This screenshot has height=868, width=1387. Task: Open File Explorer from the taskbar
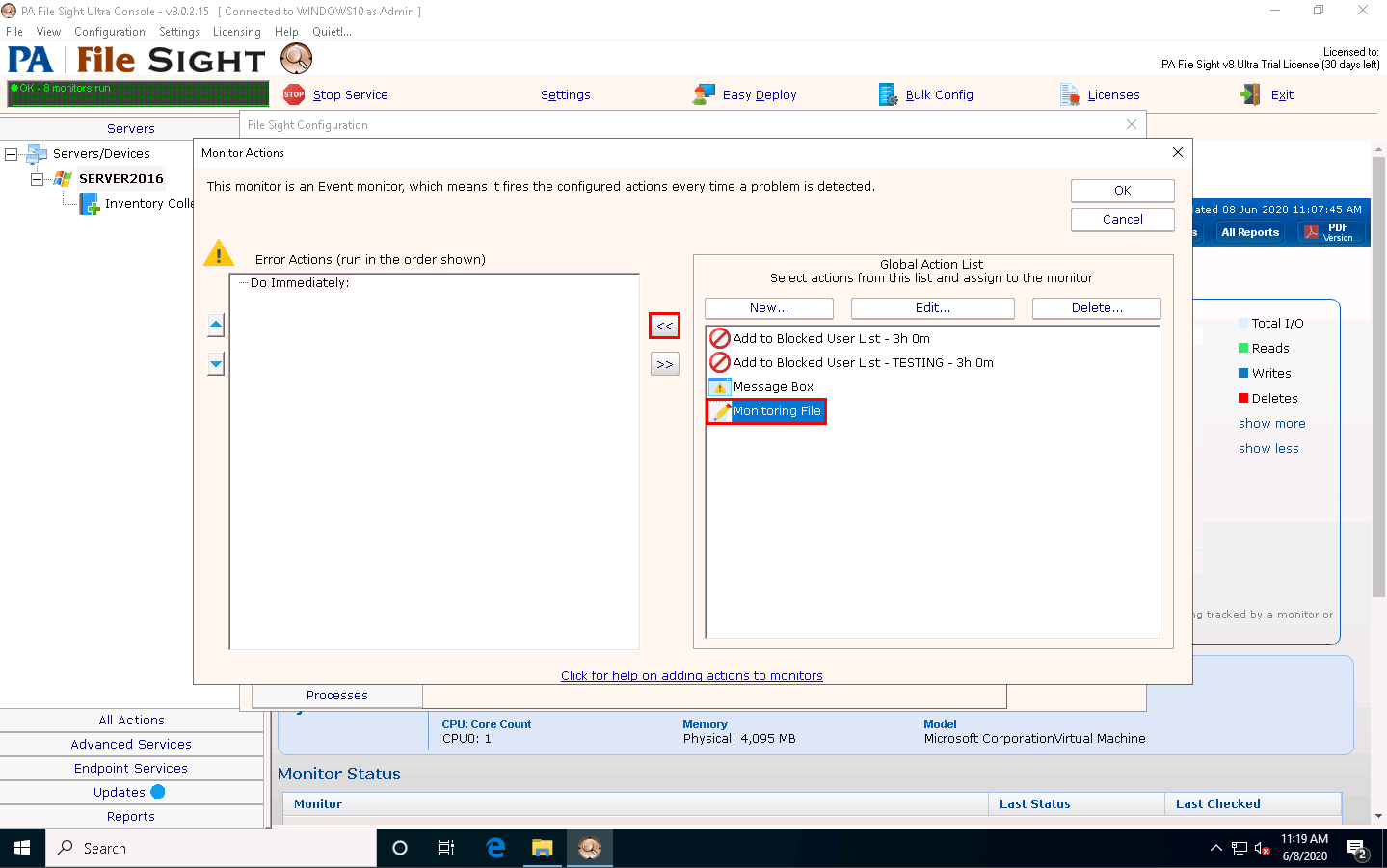click(x=543, y=848)
